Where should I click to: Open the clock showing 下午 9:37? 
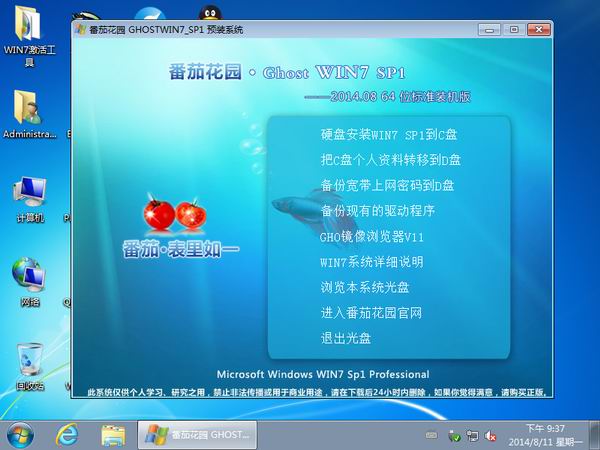coord(545,435)
